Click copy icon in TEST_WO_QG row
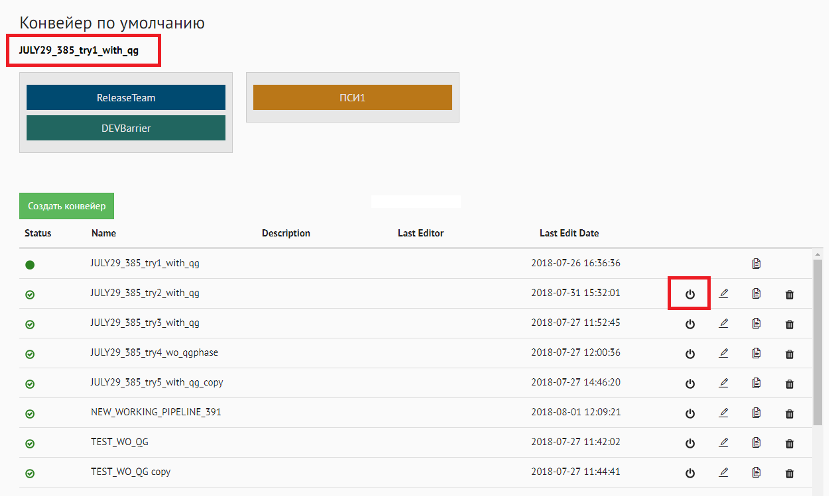The height and width of the screenshot is (496, 829). [757, 443]
